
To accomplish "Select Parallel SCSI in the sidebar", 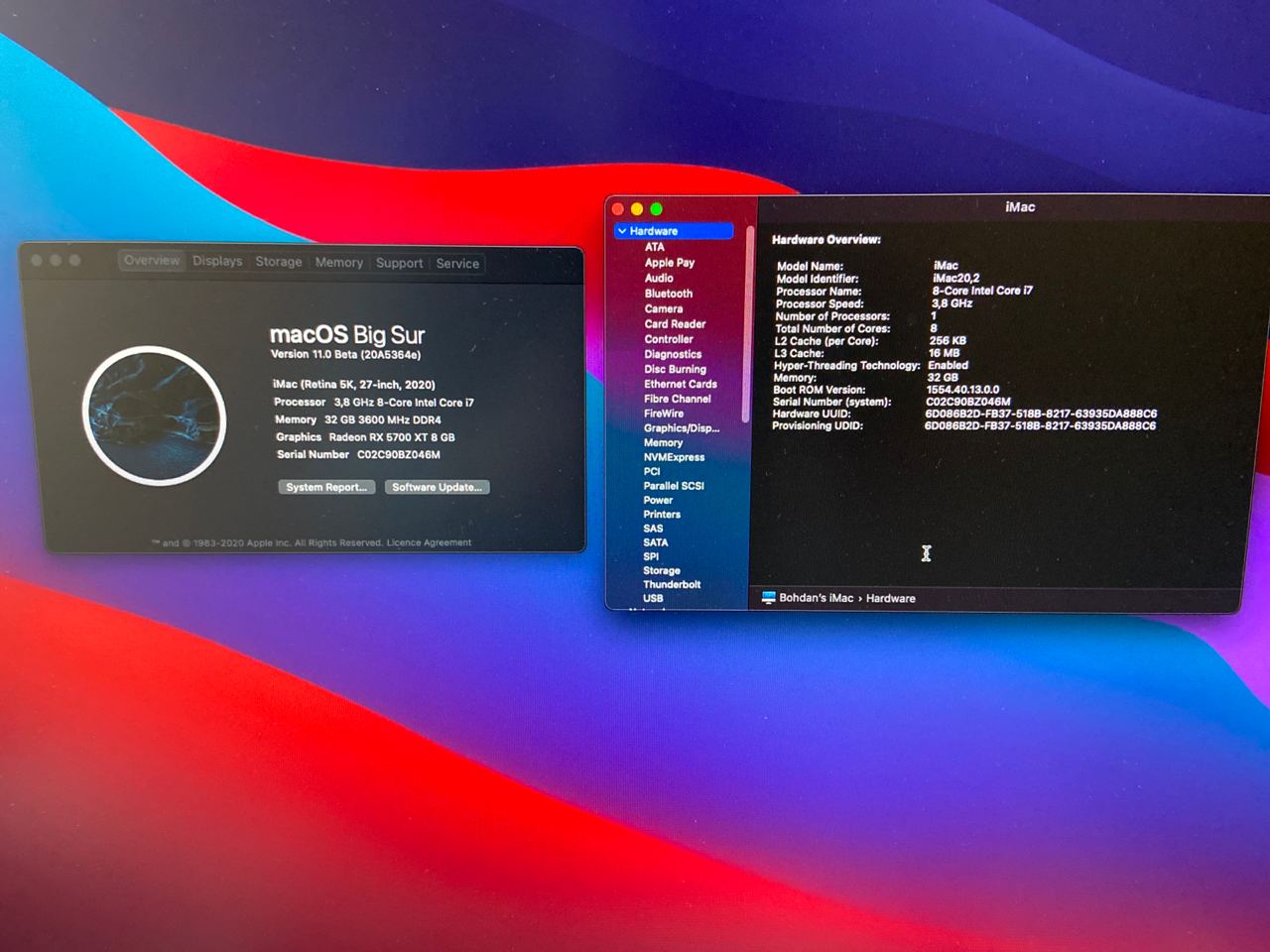I will coord(674,486).
